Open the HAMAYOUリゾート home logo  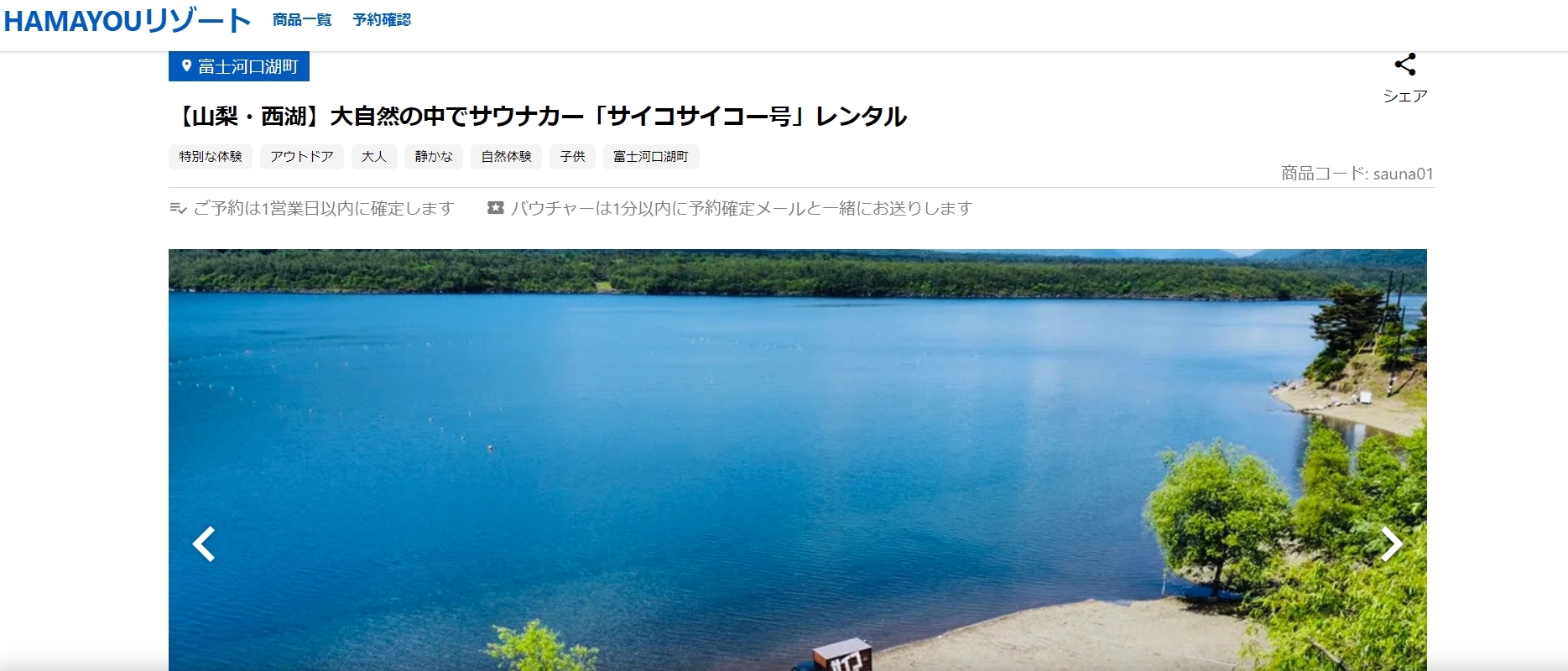click(x=128, y=21)
